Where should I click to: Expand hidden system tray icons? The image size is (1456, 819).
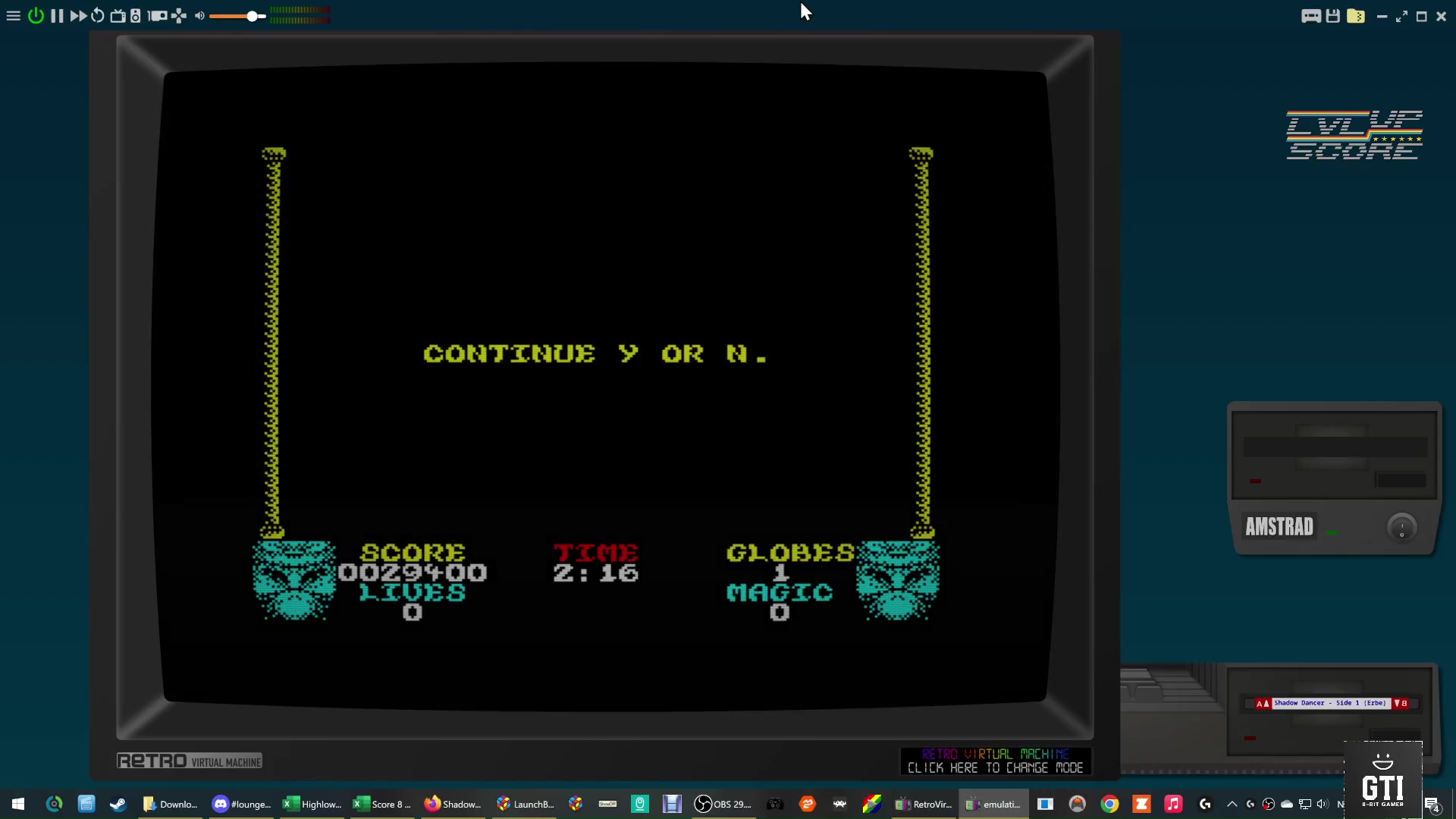pyautogui.click(x=1232, y=804)
